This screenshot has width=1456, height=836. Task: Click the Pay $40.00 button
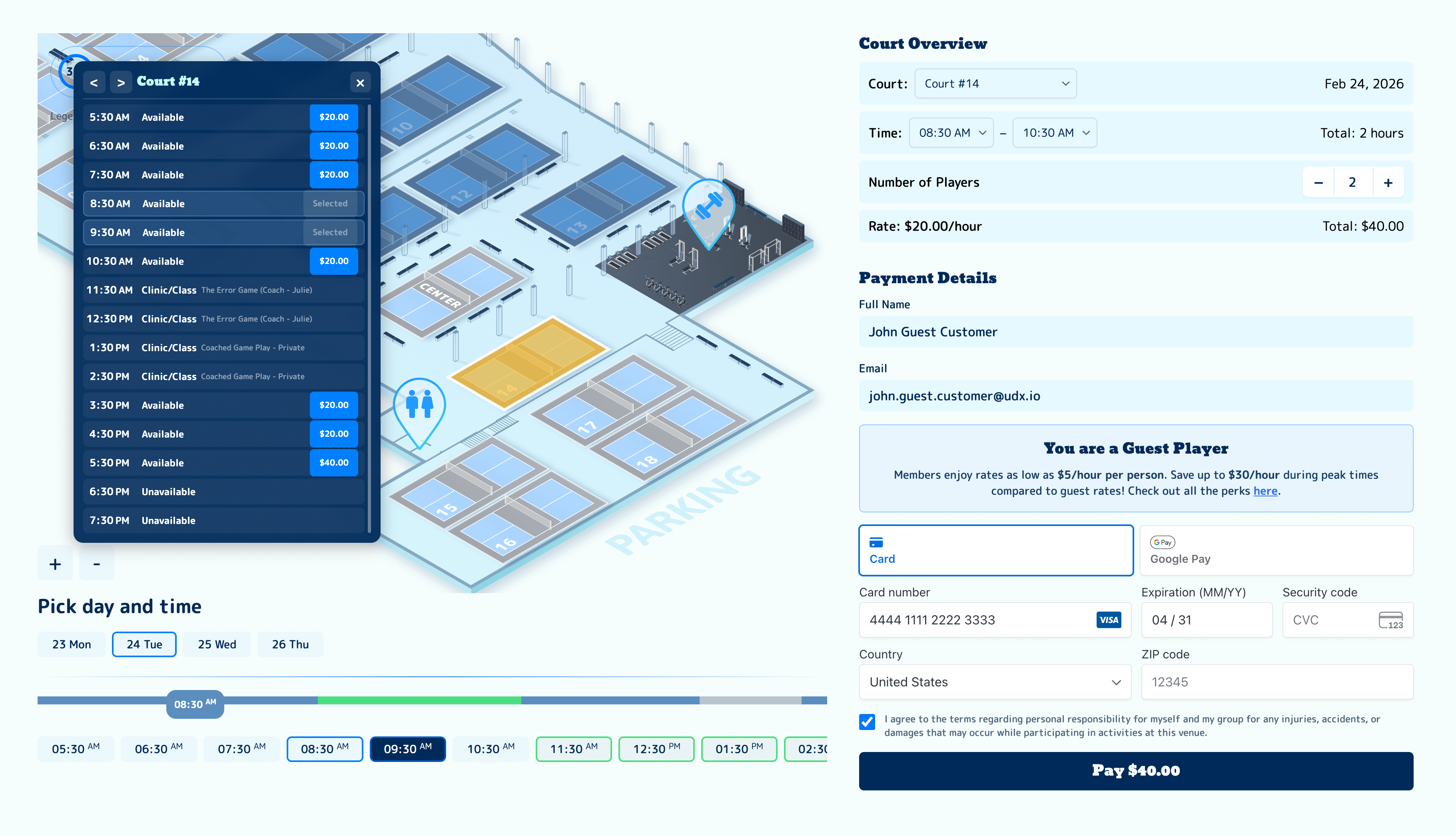[1136, 770]
